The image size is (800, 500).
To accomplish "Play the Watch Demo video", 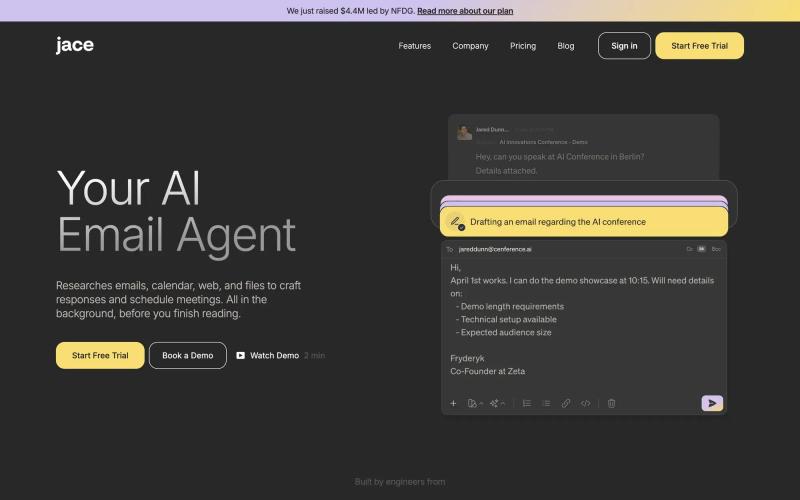I will coord(268,356).
